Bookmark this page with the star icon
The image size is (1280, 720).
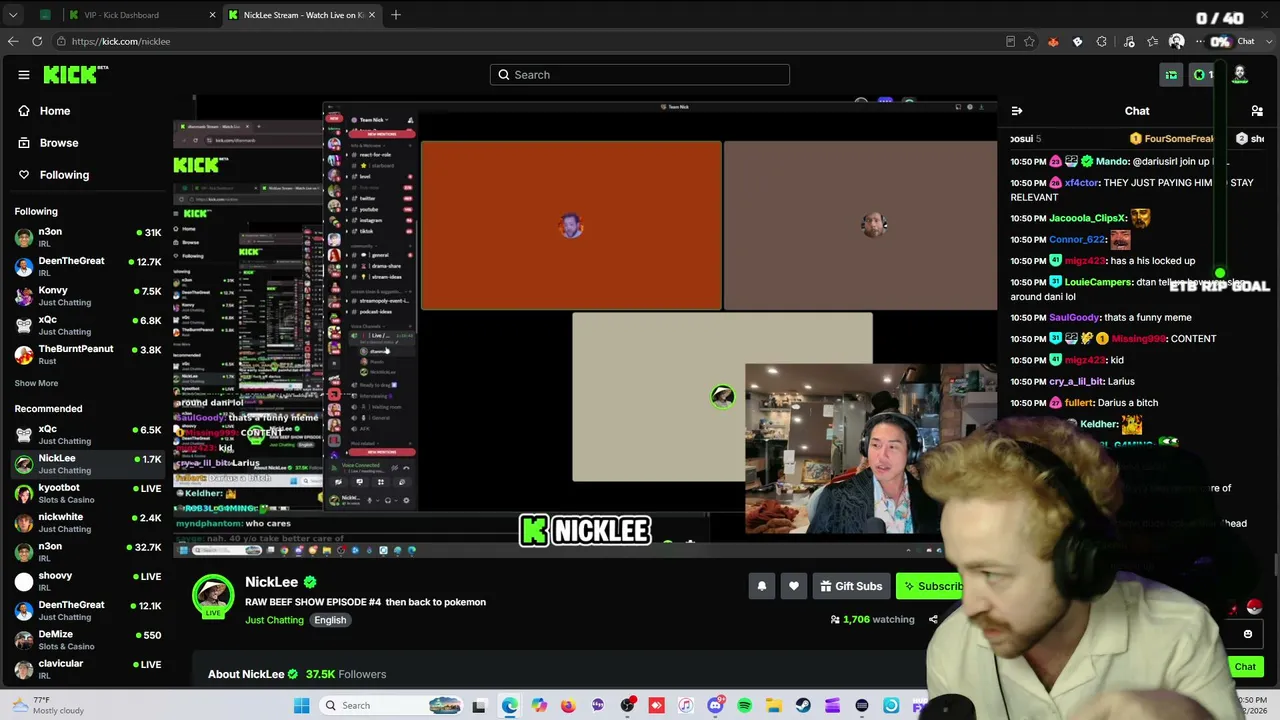click(x=1029, y=41)
